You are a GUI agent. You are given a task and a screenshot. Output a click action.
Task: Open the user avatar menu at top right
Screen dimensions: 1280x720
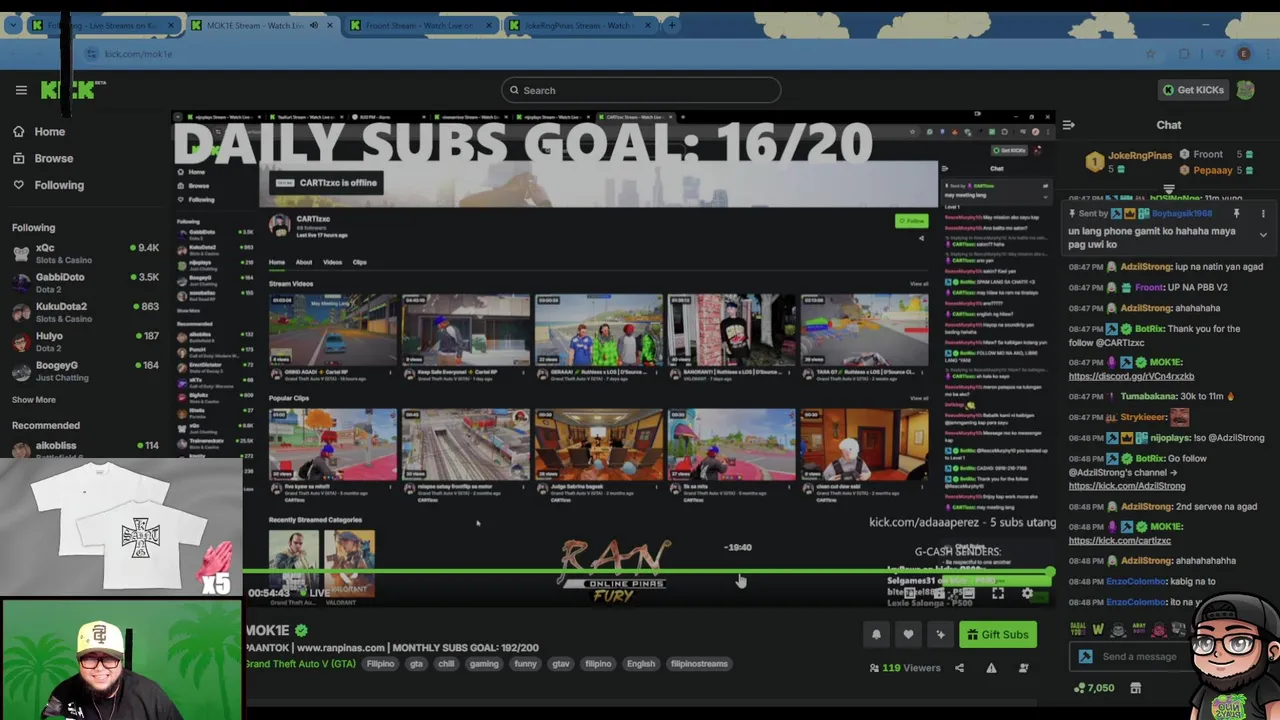[x=1245, y=90]
